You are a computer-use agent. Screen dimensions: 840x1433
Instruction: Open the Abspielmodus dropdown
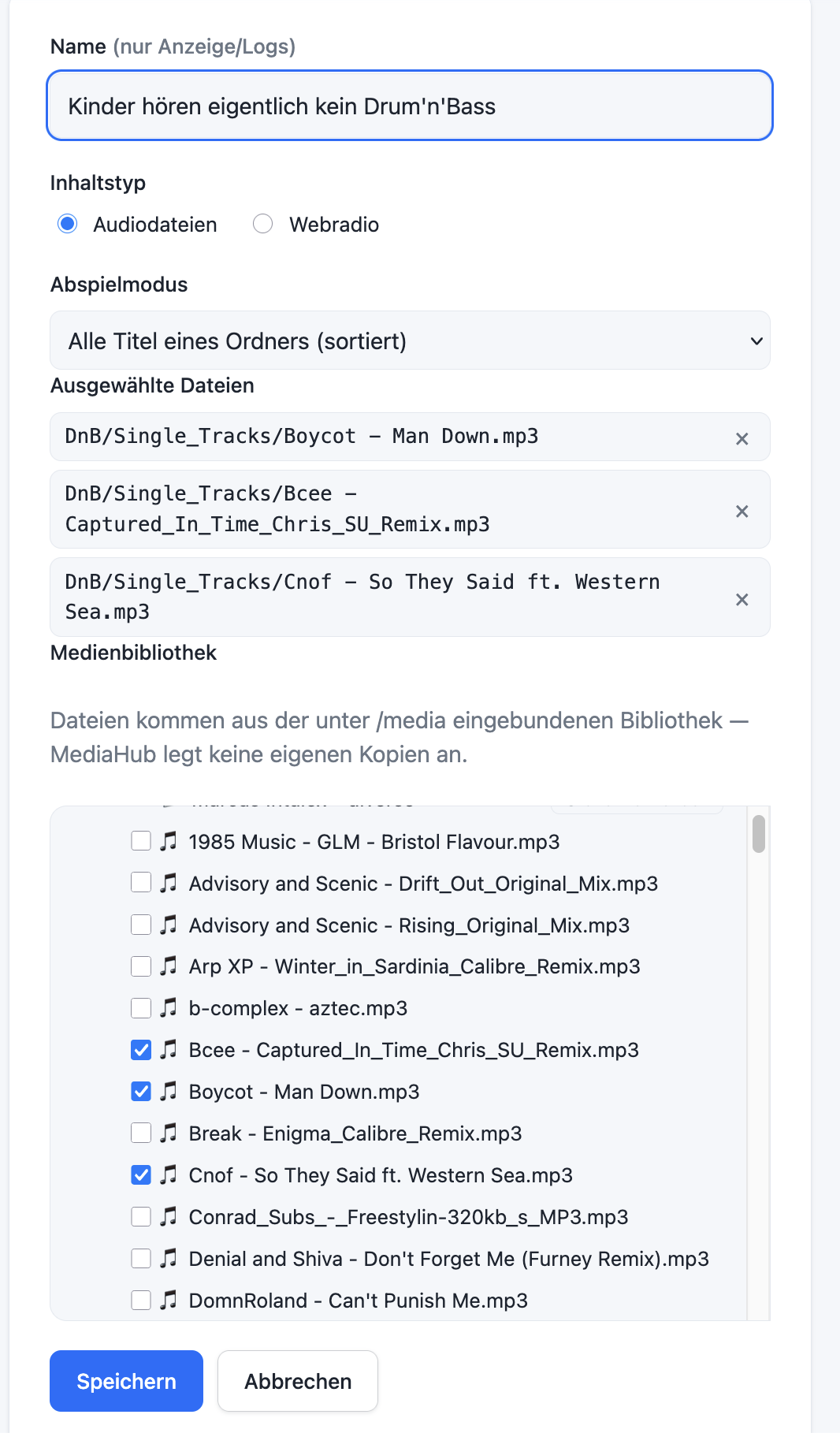point(410,341)
